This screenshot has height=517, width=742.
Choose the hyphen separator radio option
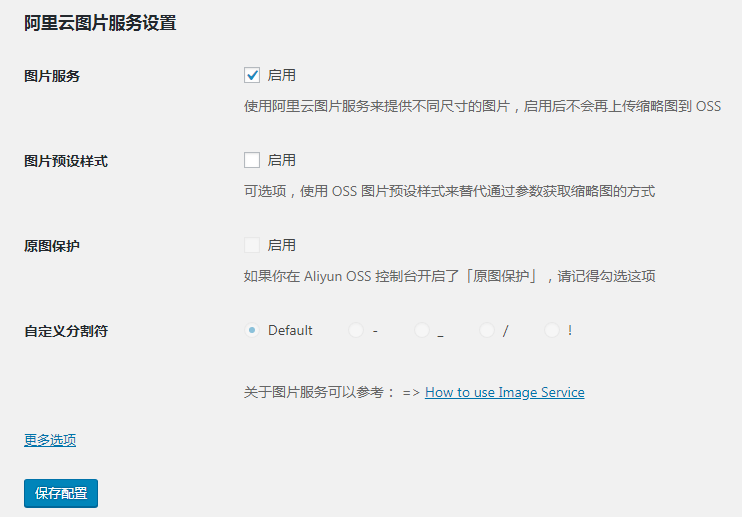(356, 330)
